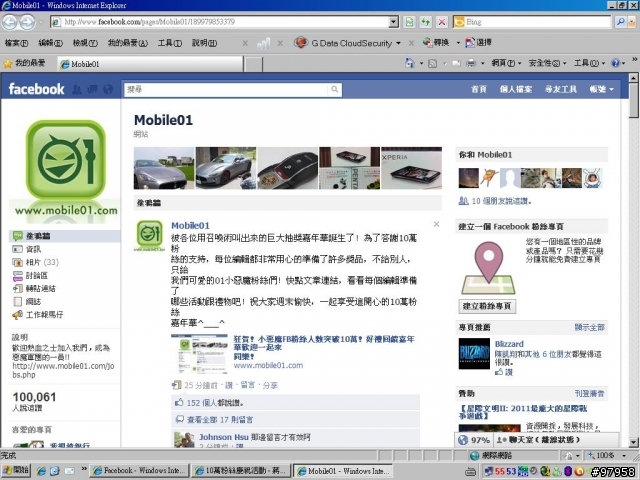640x480 pixels.
Task: Switch to 10萬粉絲慶祝活動 taskbar window
Action: [x=242, y=471]
